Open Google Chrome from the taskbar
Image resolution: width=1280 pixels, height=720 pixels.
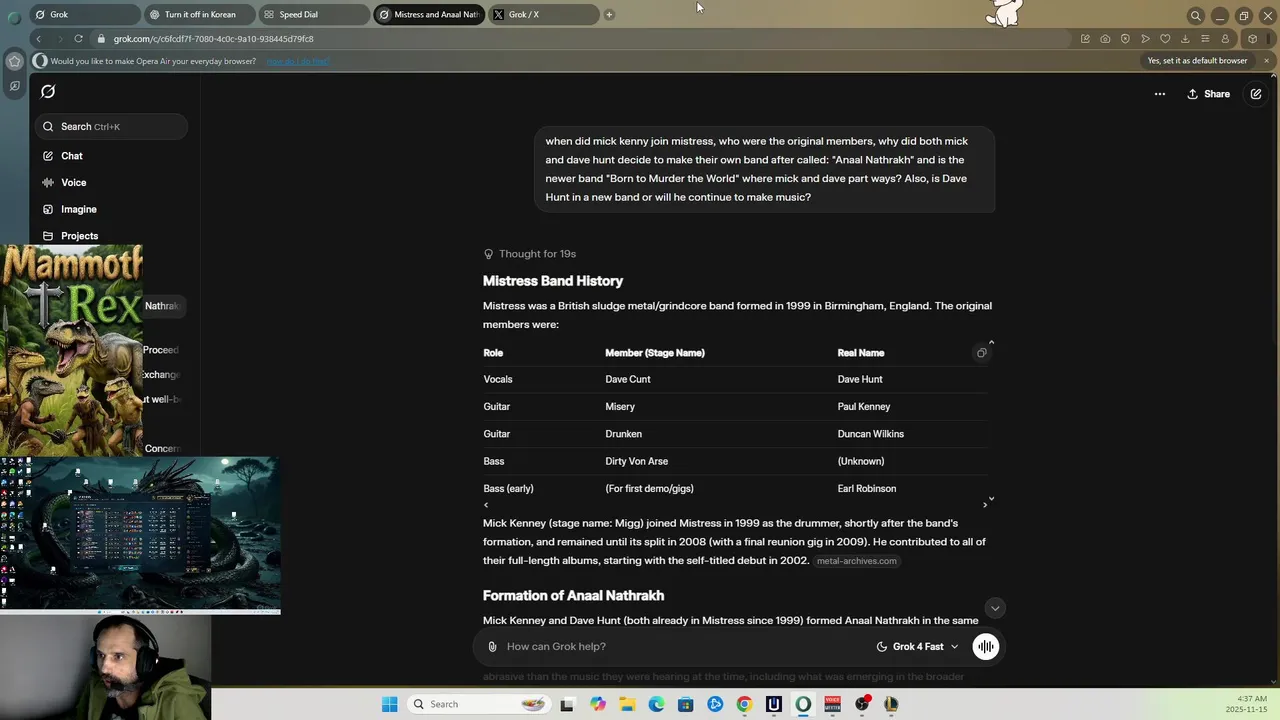point(744,704)
